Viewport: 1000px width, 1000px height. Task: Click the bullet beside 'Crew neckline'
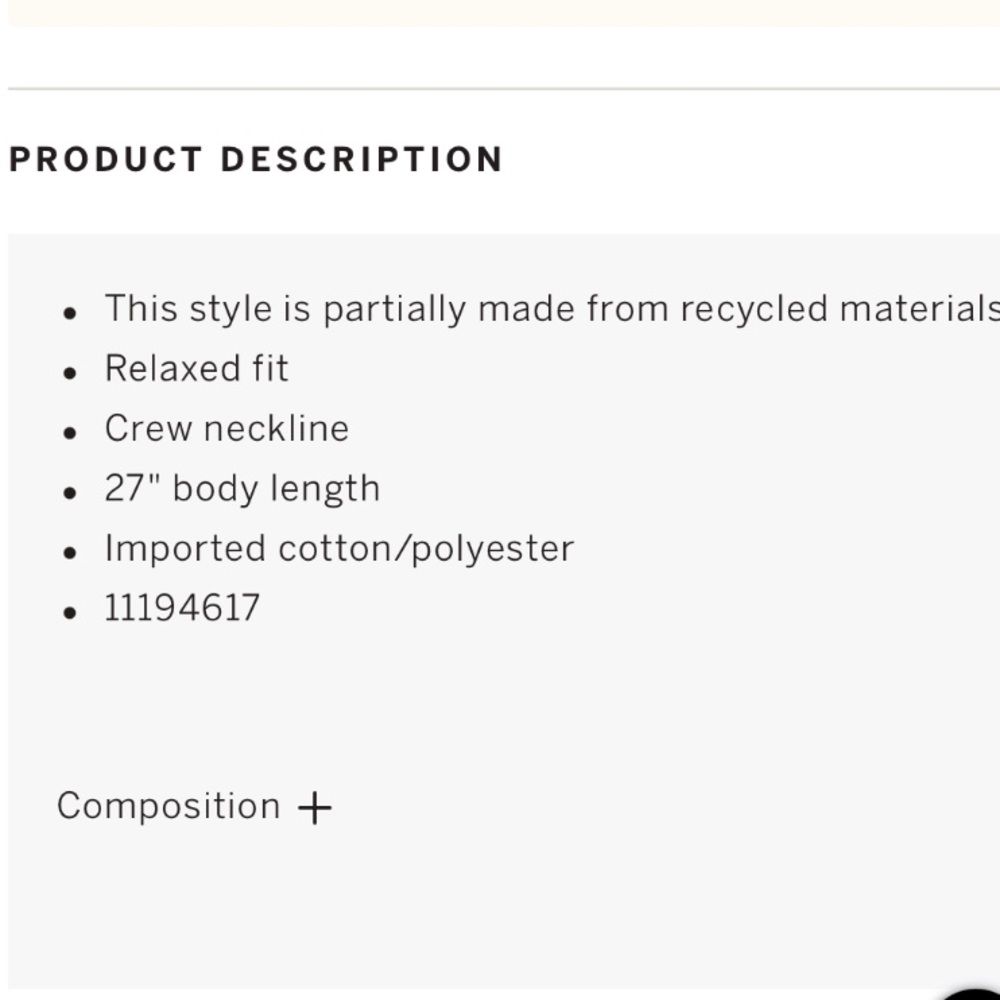point(70,433)
